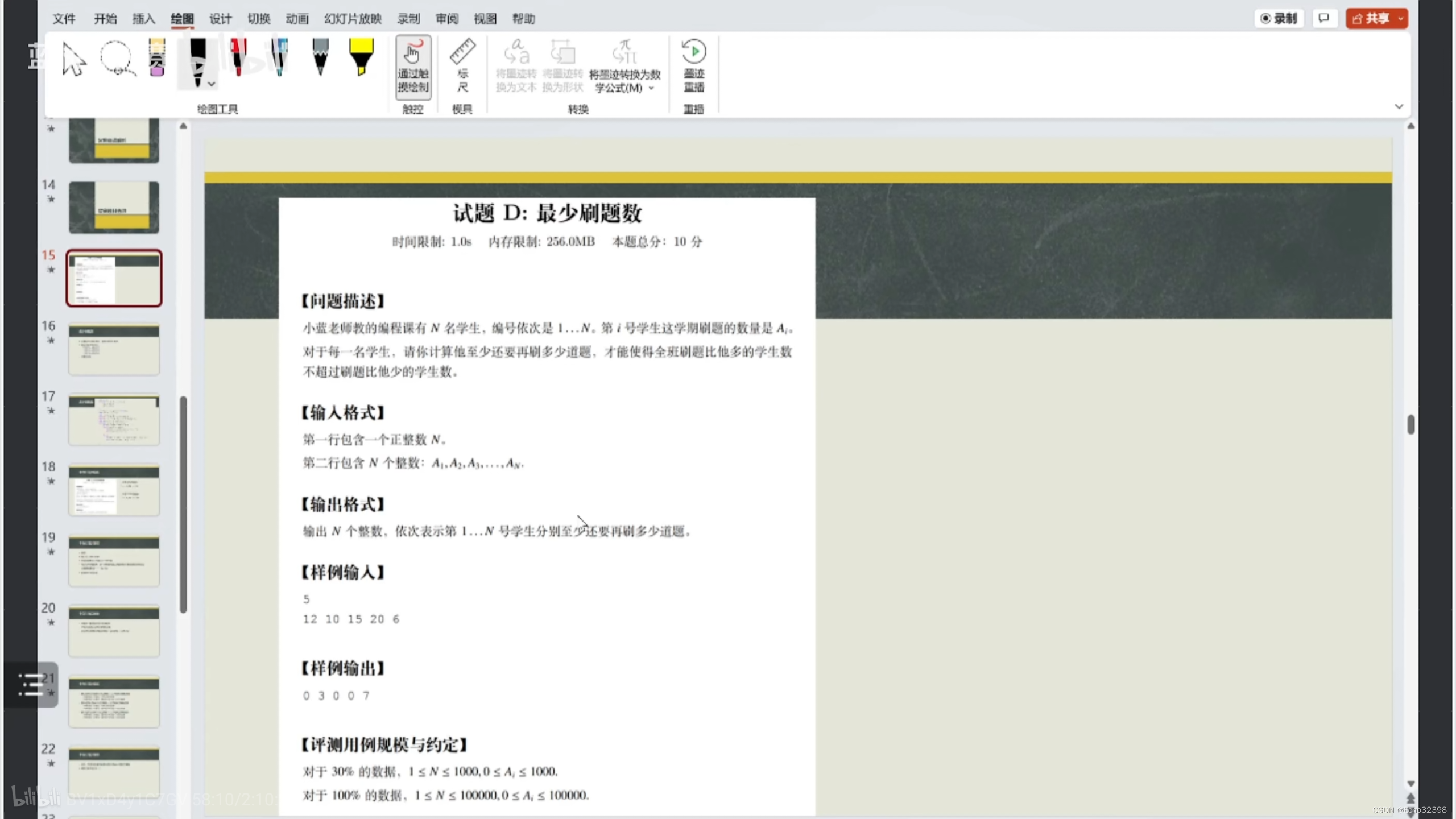Pick the eraser tool in drawing tools
Screen dimensions: 1456x819
(157, 57)
